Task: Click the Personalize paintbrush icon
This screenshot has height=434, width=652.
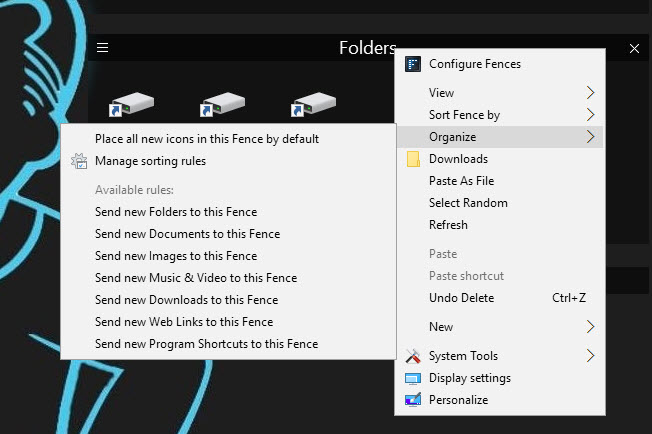Action: point(413,400)
